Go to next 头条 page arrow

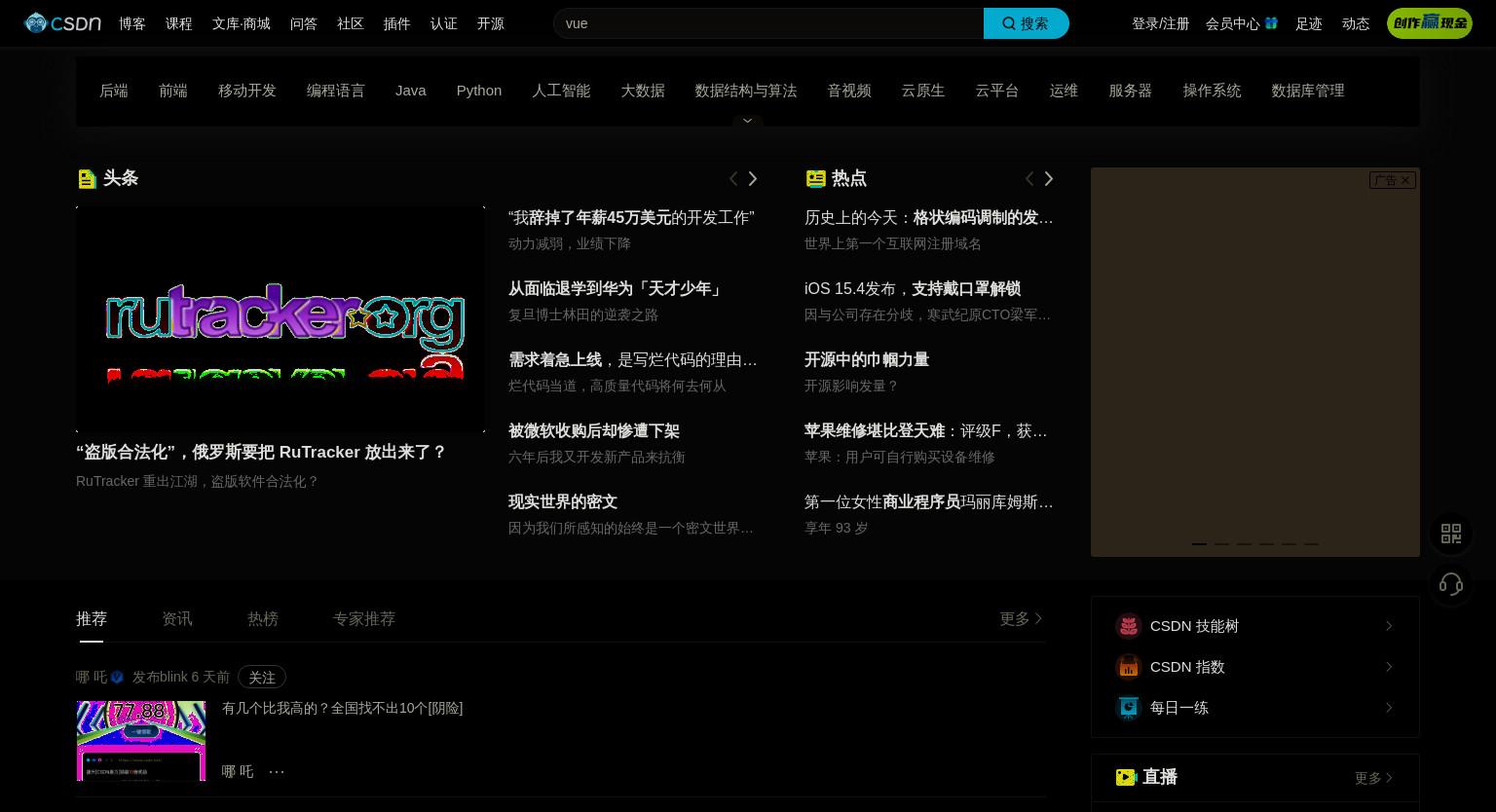click(753, 178)
